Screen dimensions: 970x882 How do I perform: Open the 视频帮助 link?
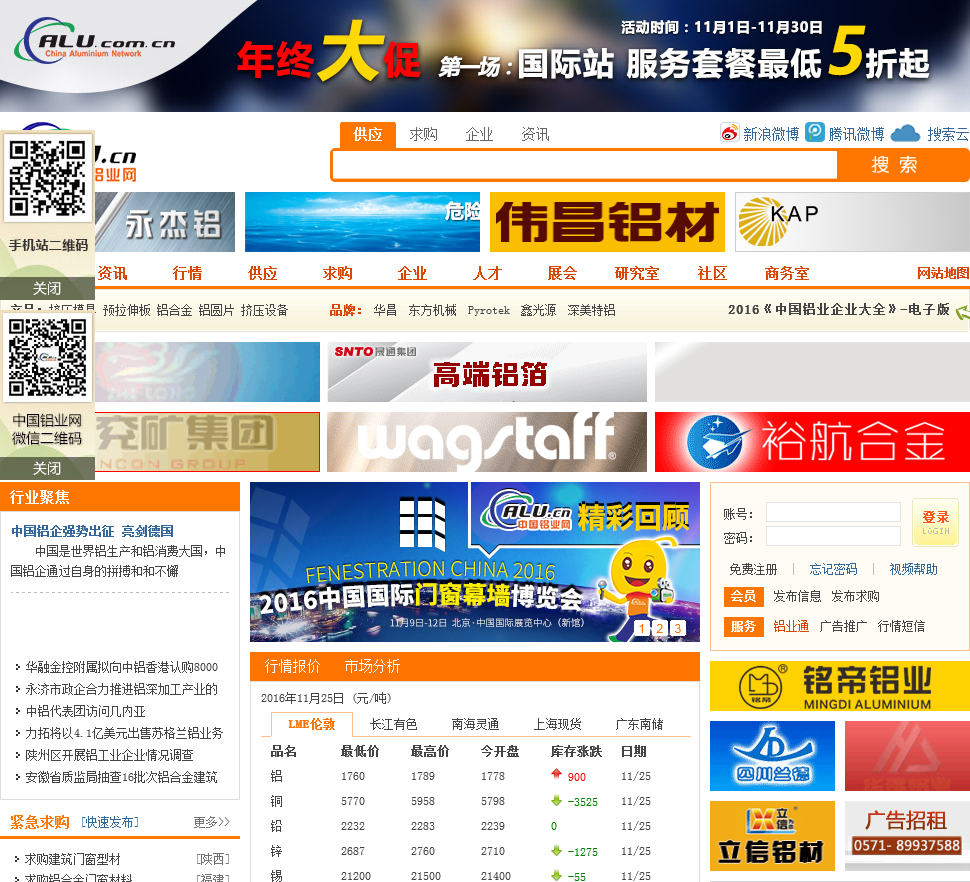click(913, 570)
